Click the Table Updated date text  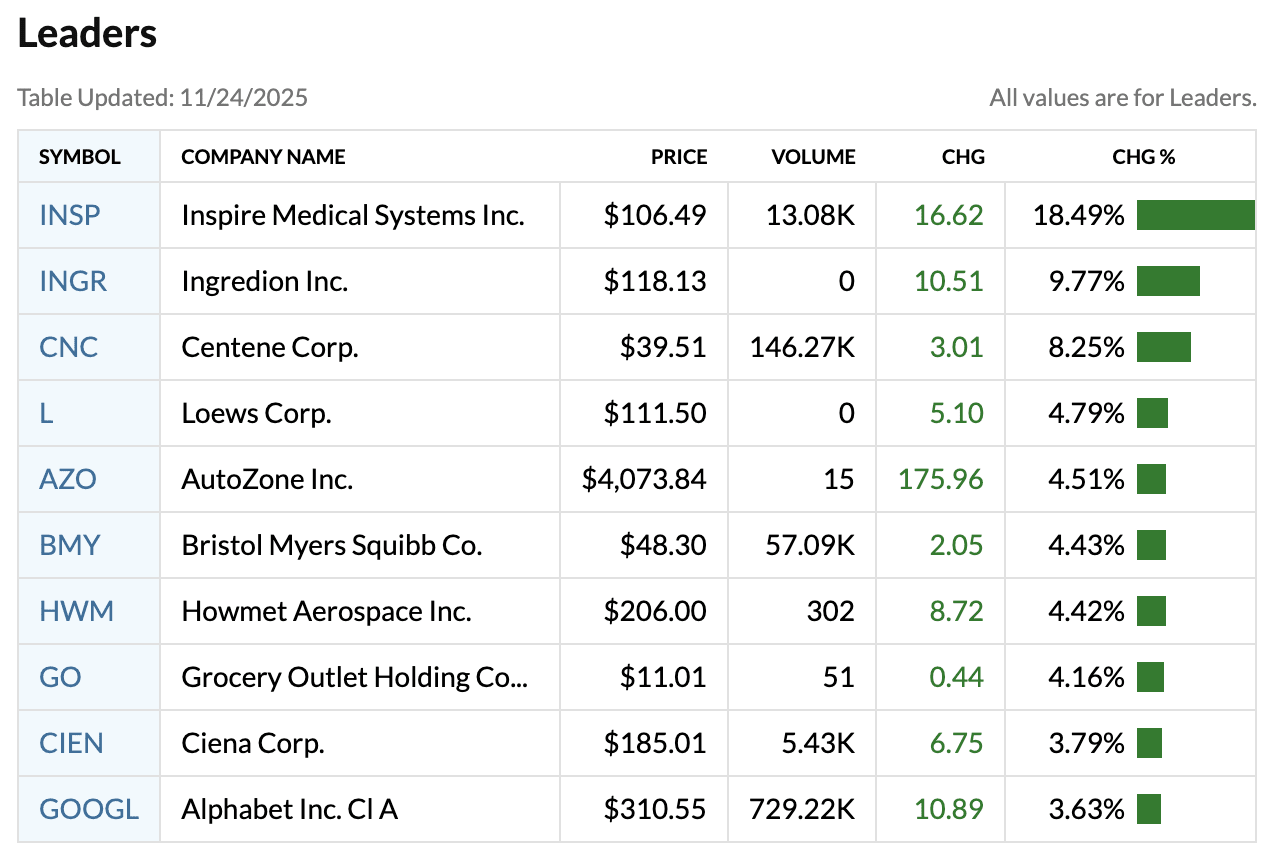pos(162,97)
